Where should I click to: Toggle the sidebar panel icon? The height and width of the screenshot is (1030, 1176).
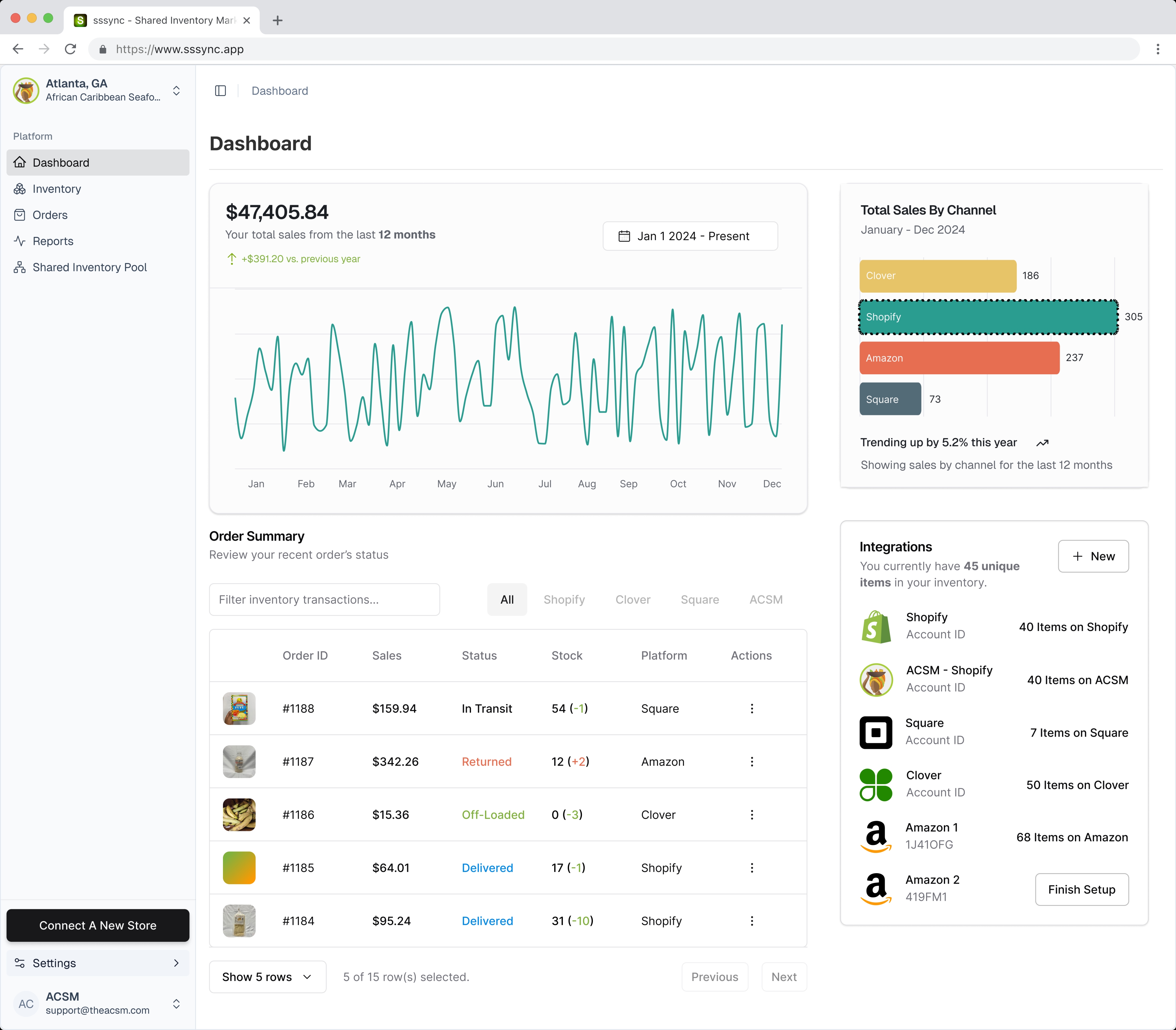pos(220,91)
